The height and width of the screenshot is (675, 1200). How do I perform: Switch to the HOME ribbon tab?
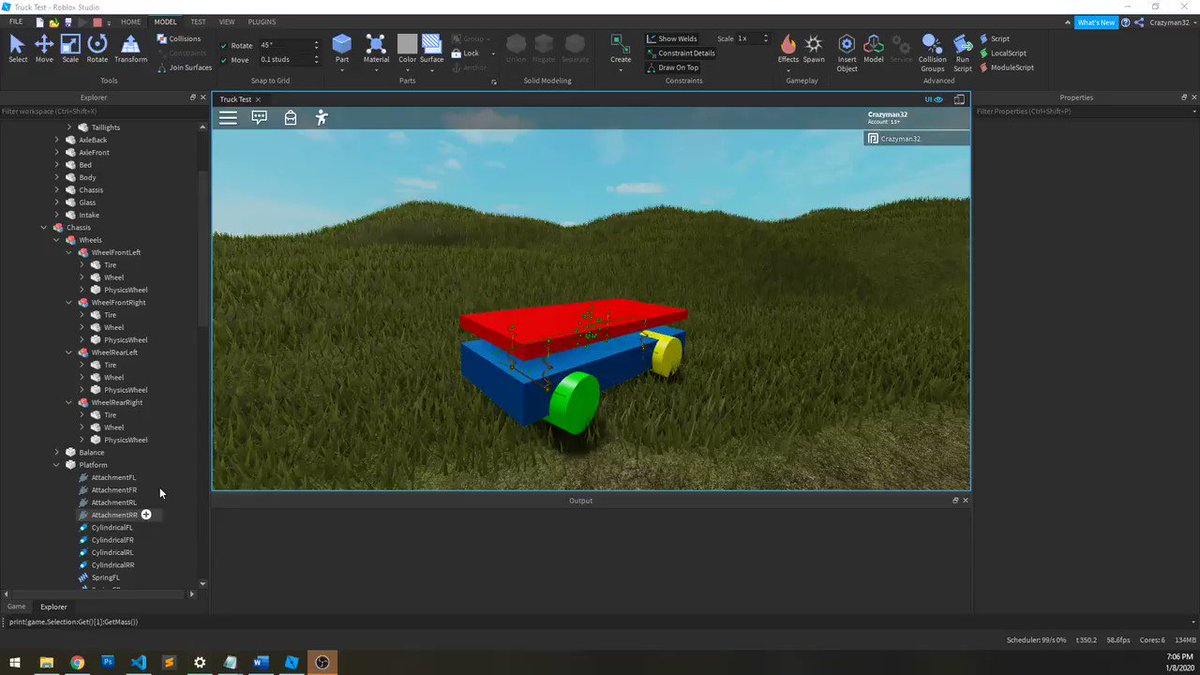pyautogui.click(x=131, y=21)
